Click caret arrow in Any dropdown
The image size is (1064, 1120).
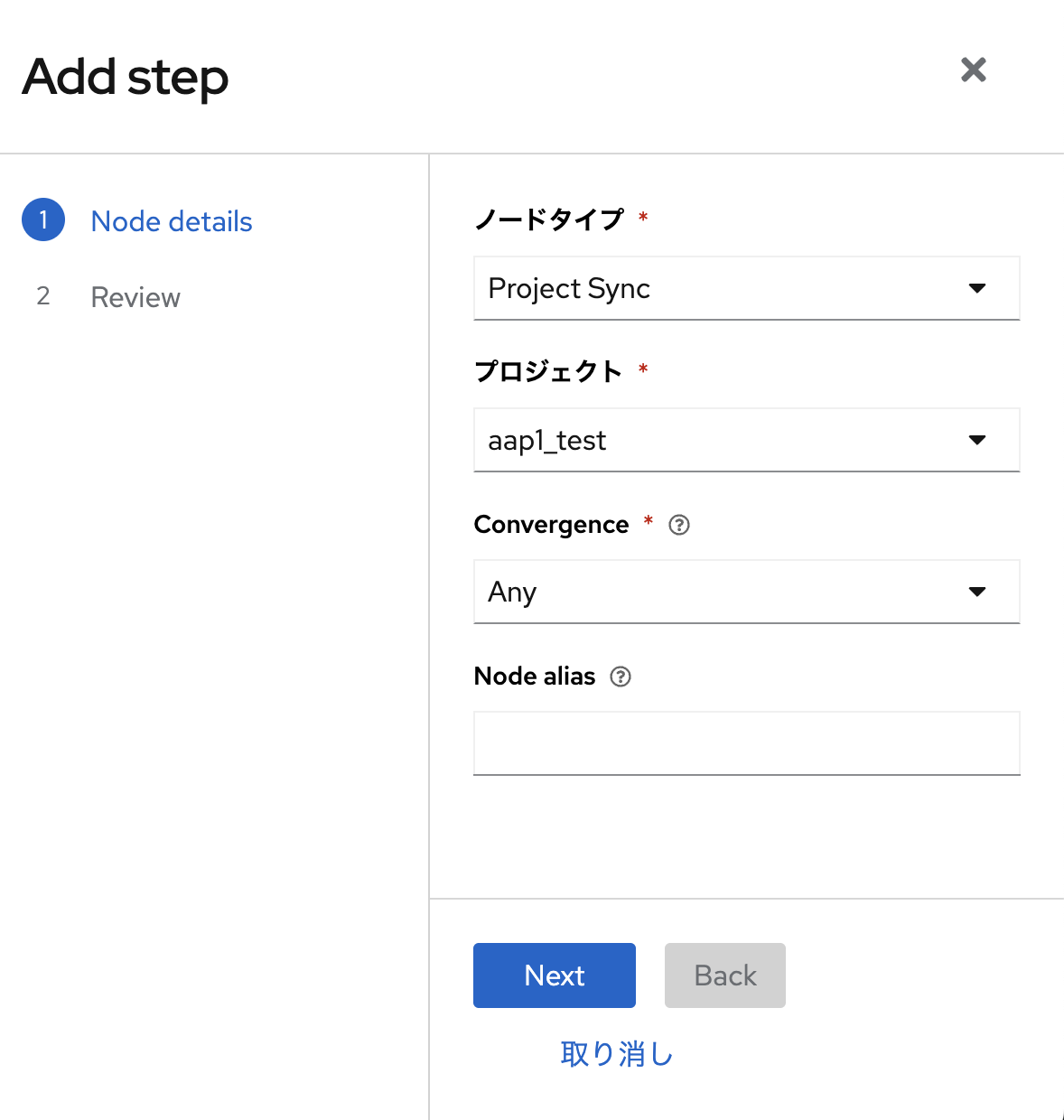click(x=977, y=592)
